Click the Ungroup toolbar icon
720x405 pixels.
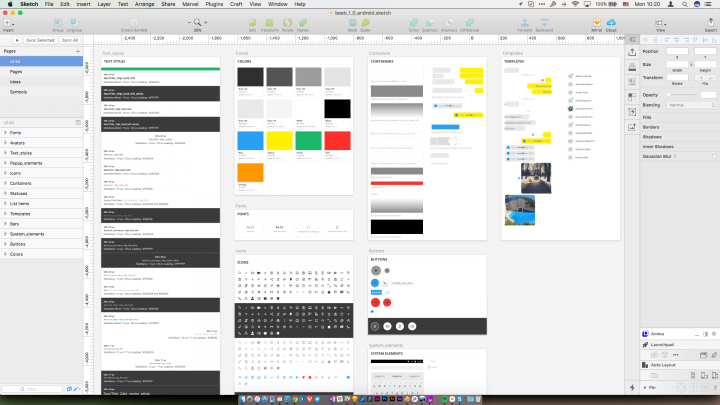click(74, 22)
